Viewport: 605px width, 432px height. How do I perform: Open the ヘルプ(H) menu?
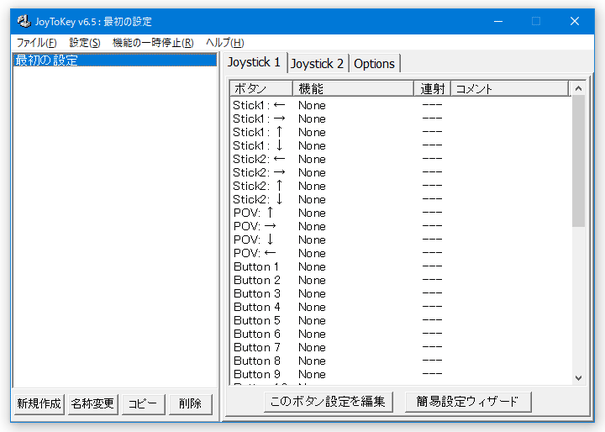(225, 42)
